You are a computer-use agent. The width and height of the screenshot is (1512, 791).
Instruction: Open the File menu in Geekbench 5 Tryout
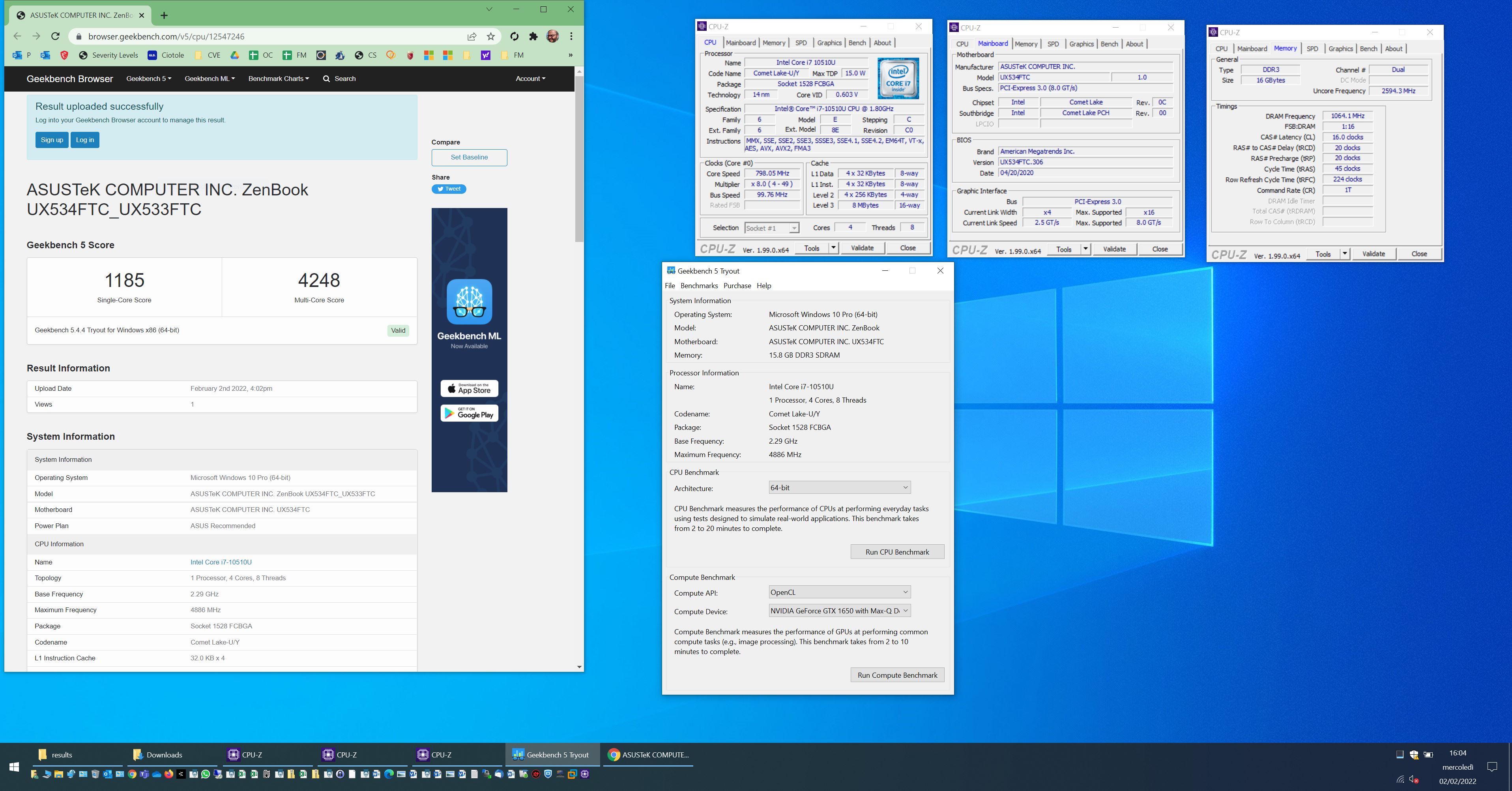point(670,286)
